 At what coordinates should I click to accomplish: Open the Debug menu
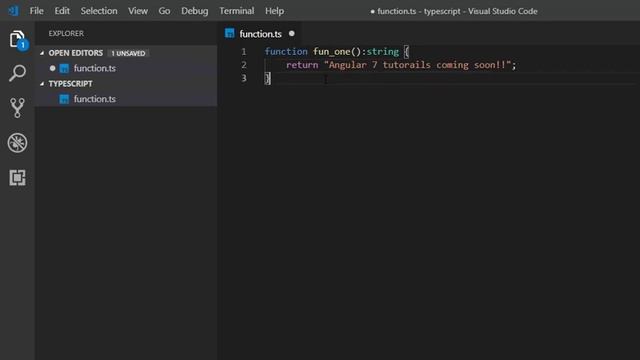195,11
